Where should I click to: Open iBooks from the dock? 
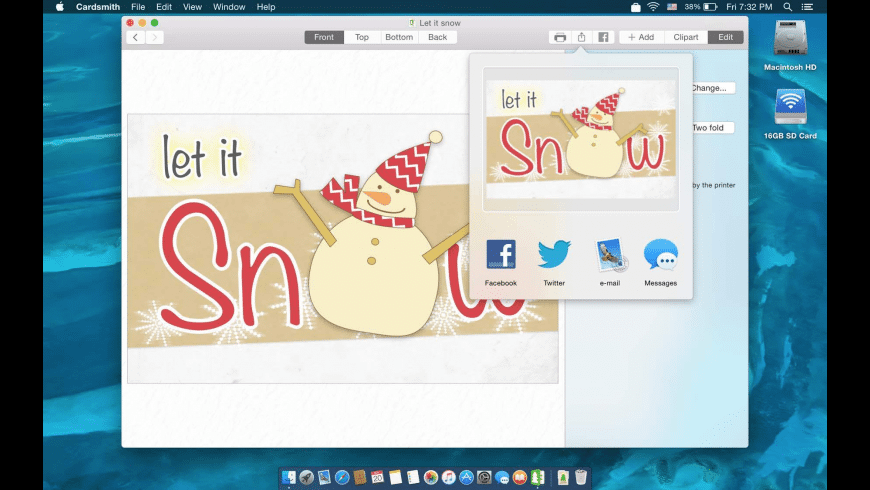click(519, 477)
